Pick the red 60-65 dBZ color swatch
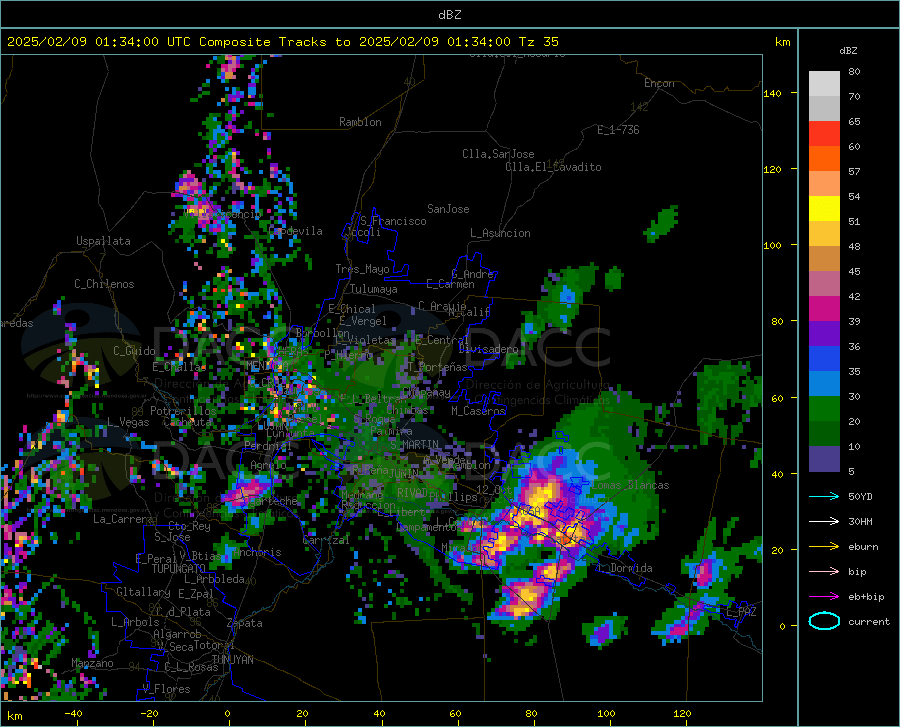 click(824, 133)
